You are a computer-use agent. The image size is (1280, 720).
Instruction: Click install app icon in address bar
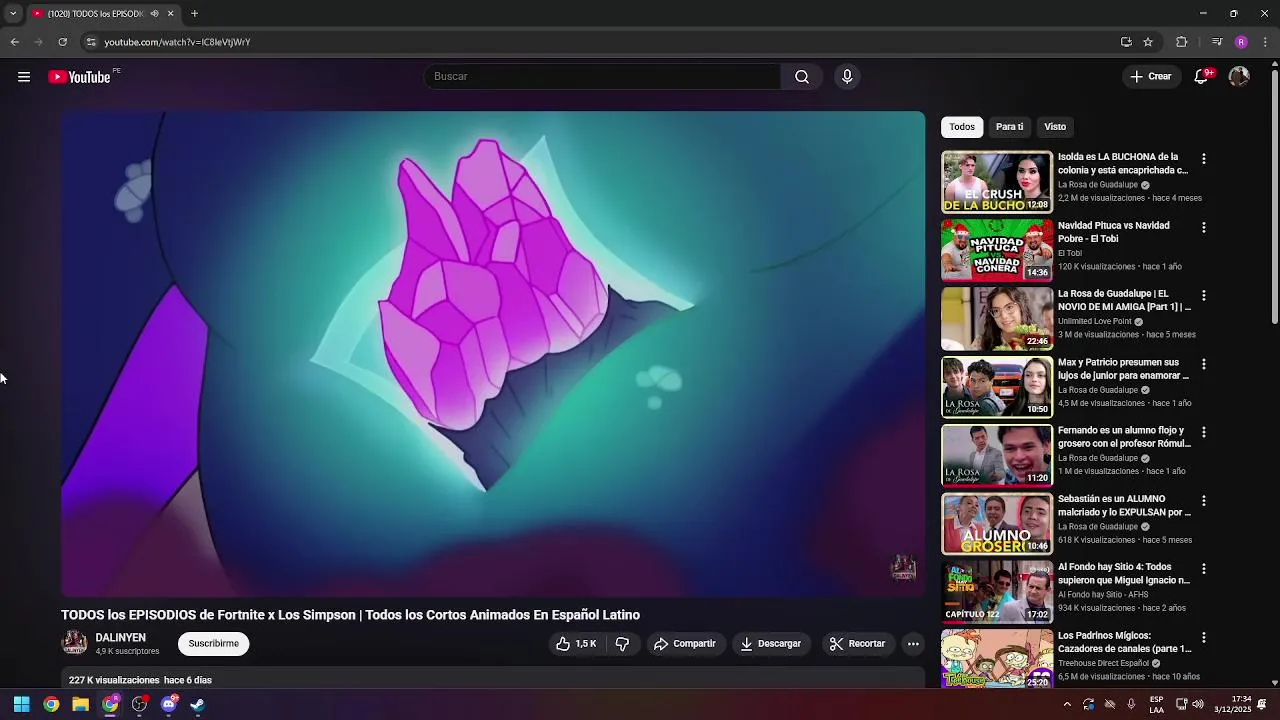coord(1126,42)
